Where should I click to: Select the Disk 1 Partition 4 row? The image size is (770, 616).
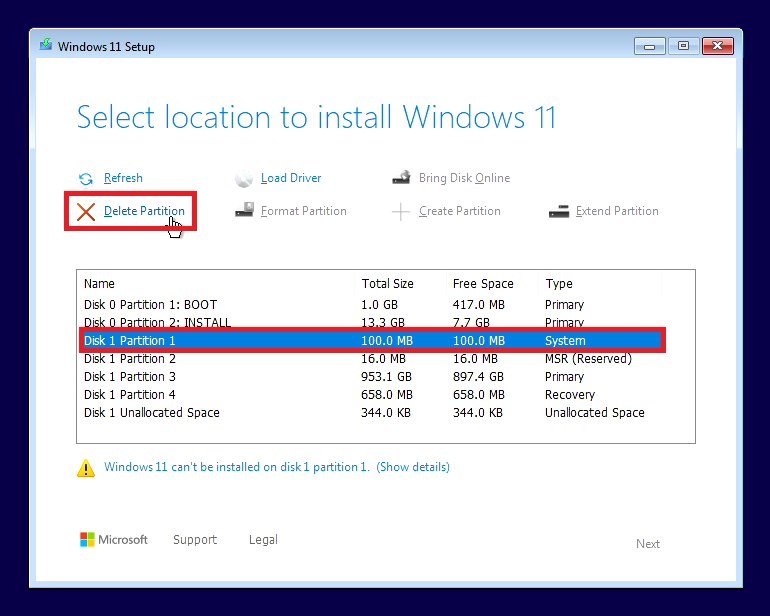tap(372, 395)
